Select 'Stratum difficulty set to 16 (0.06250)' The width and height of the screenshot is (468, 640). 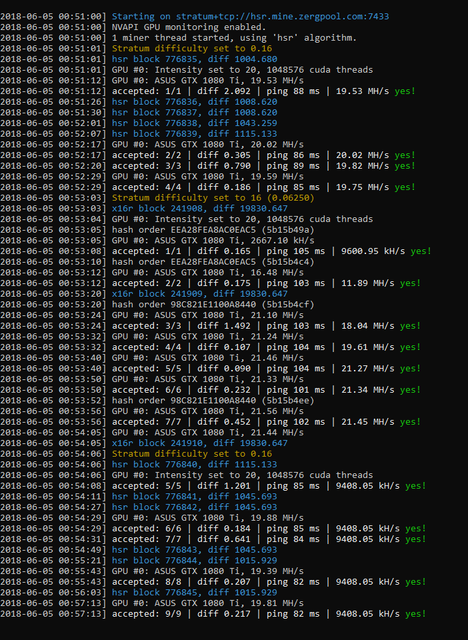click(x=157, y=198)
